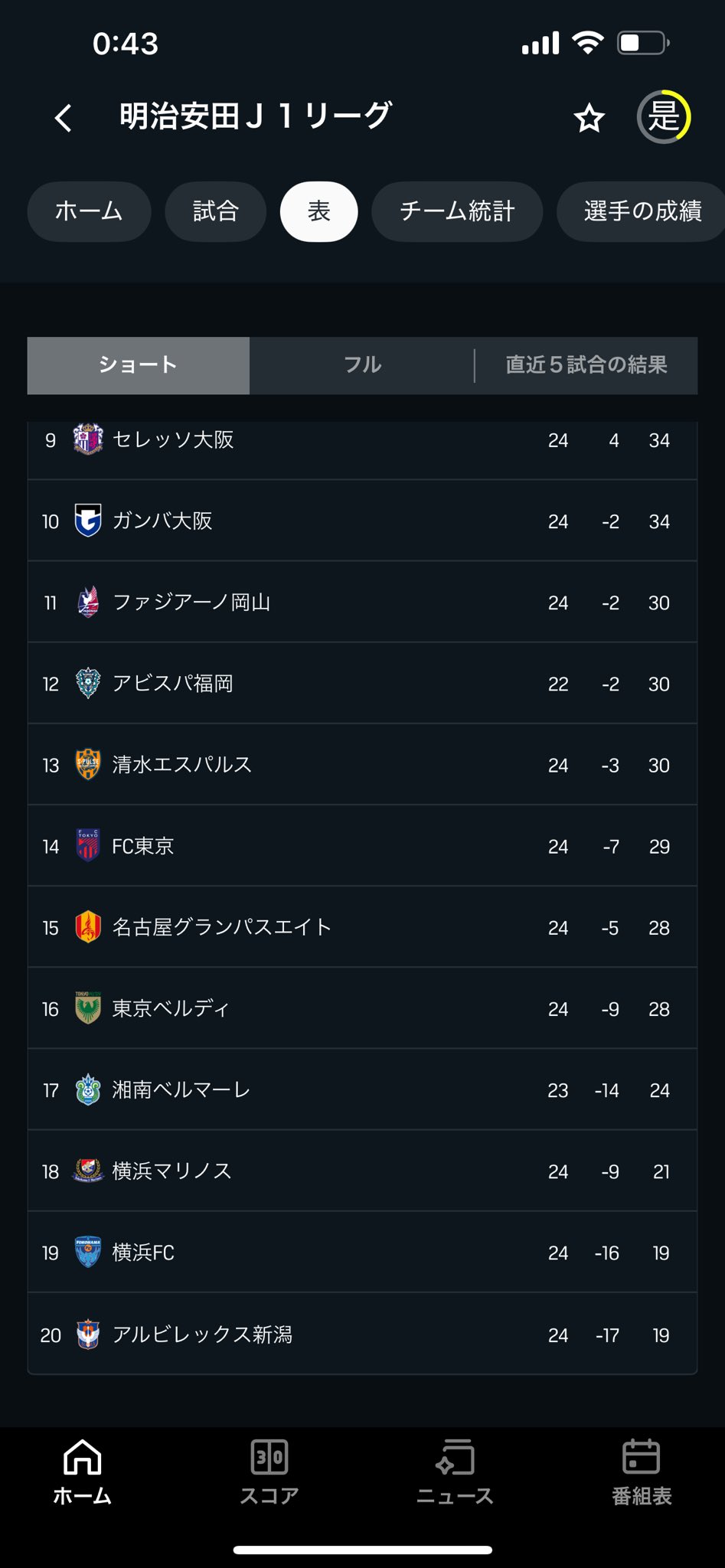Open the ニュース bottom navigation icon
This screenshot has height=1568, width=725.
455,1456
